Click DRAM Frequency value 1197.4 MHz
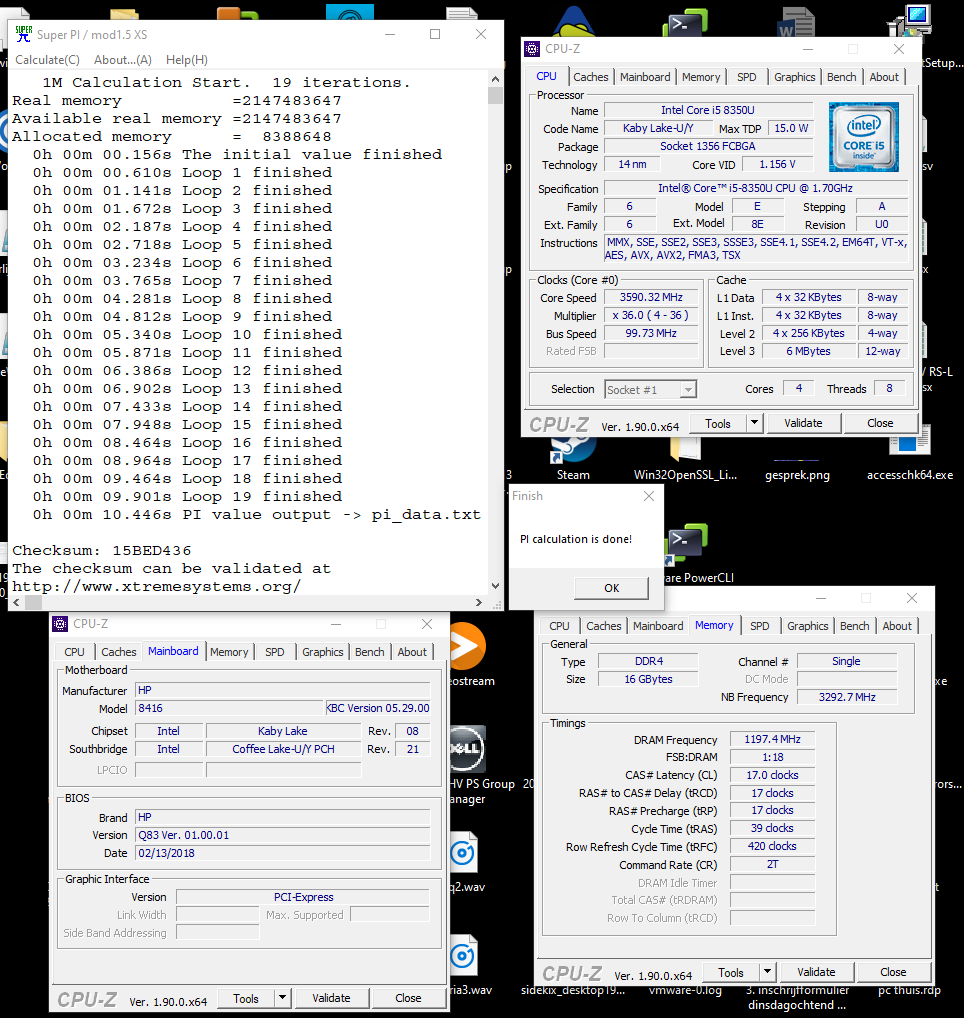The height and width of the screenshot is (1018, 964). click(x=772, y=739)
